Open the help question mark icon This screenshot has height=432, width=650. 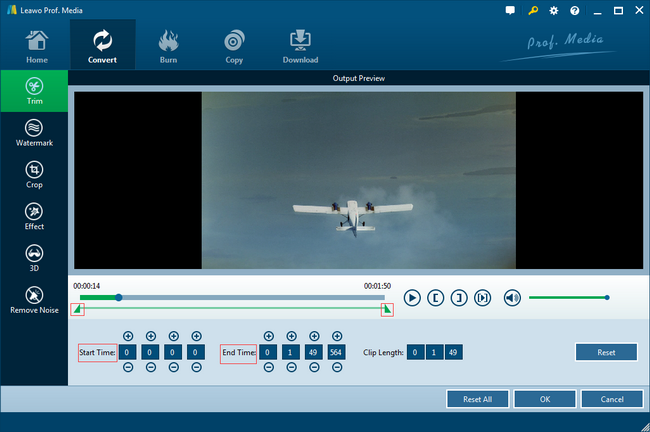click(x=574, y=10)
